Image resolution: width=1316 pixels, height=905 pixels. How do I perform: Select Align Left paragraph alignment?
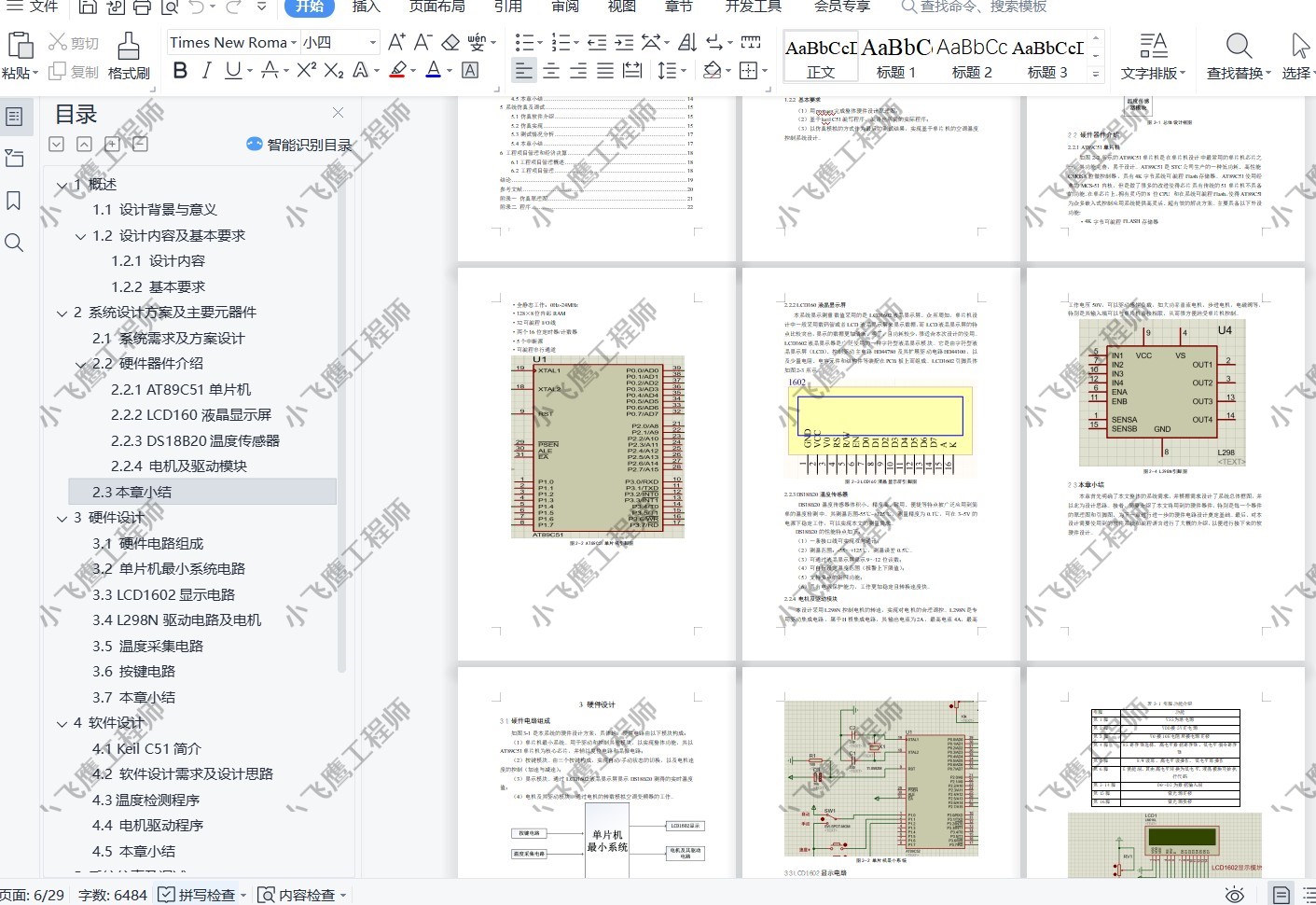coord(524,70)
